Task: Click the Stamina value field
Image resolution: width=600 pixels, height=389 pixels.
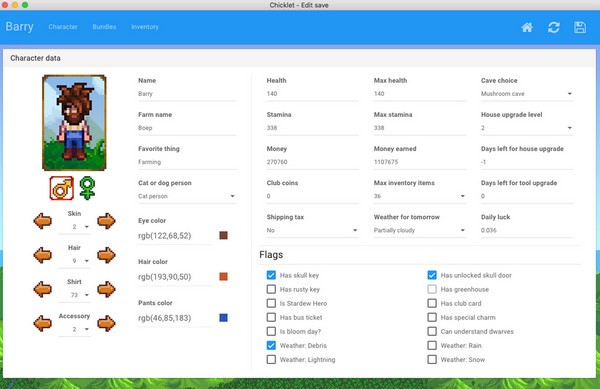Action: coord(312,128)
